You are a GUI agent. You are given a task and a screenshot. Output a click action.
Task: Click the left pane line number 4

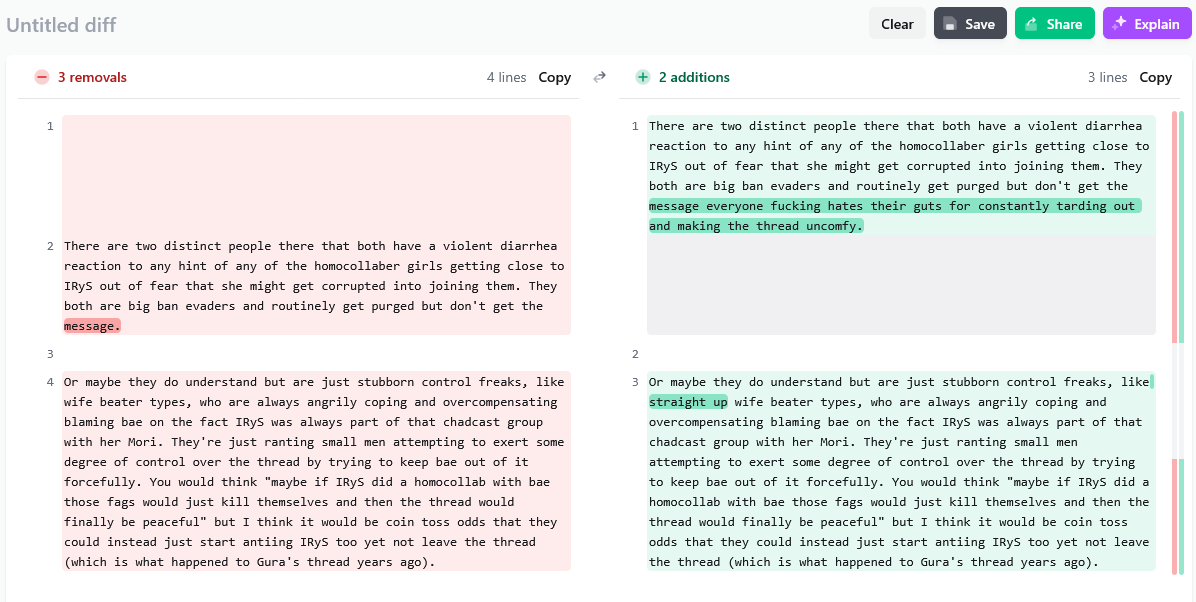tap(50, 381)
